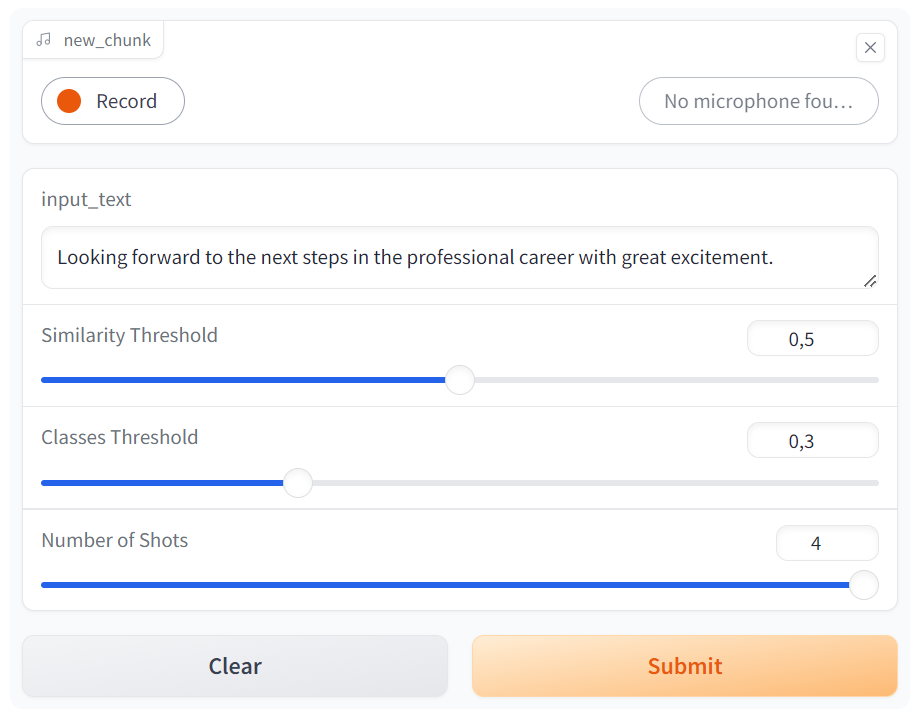Click the blue Number of Shots slider track

[445, 585]
